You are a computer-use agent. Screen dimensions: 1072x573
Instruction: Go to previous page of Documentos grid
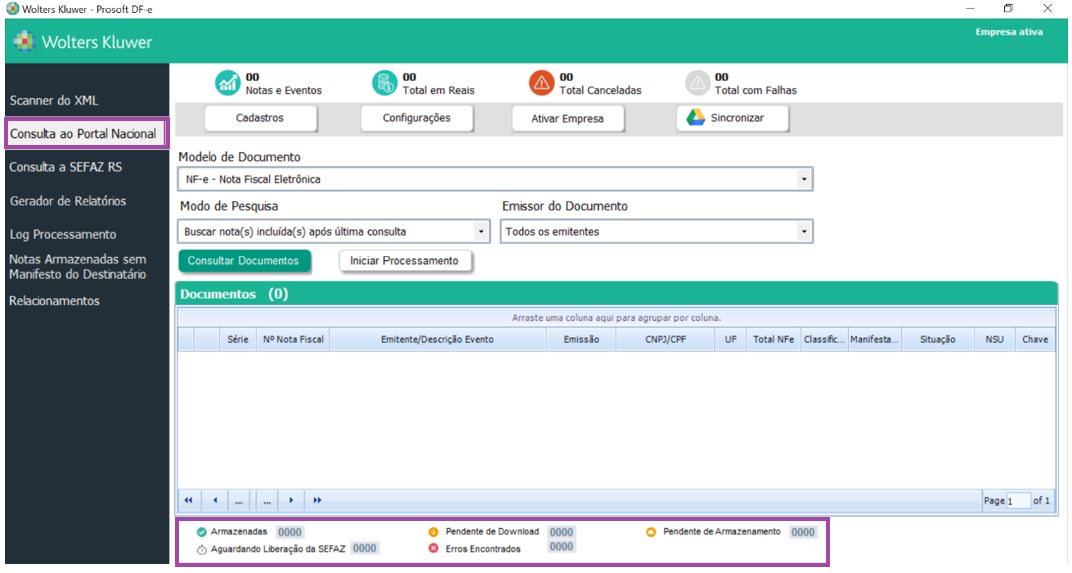pos(215,501)
